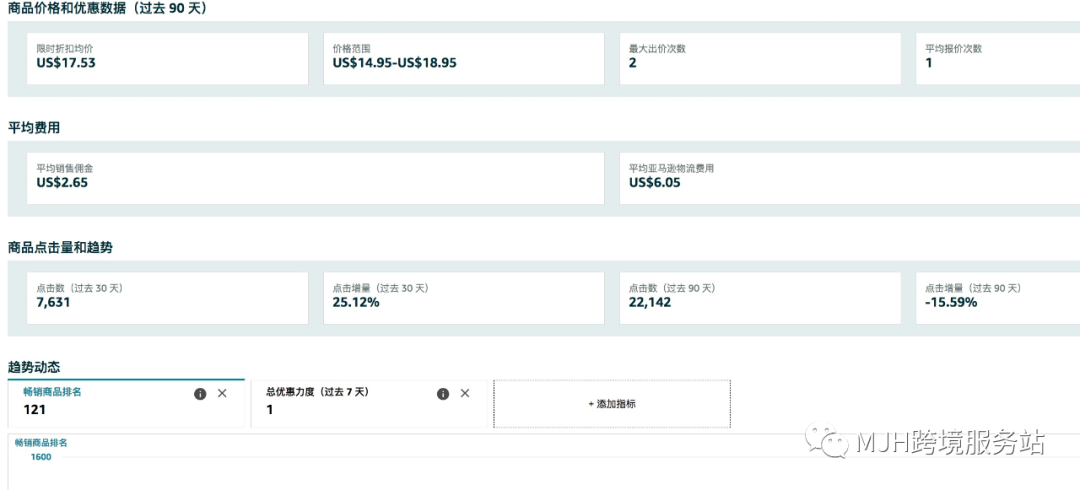This screenshot has height=490, width=1080.
Task: Select the 平均亚马逊物流费用 card
Action: point(849,178)
